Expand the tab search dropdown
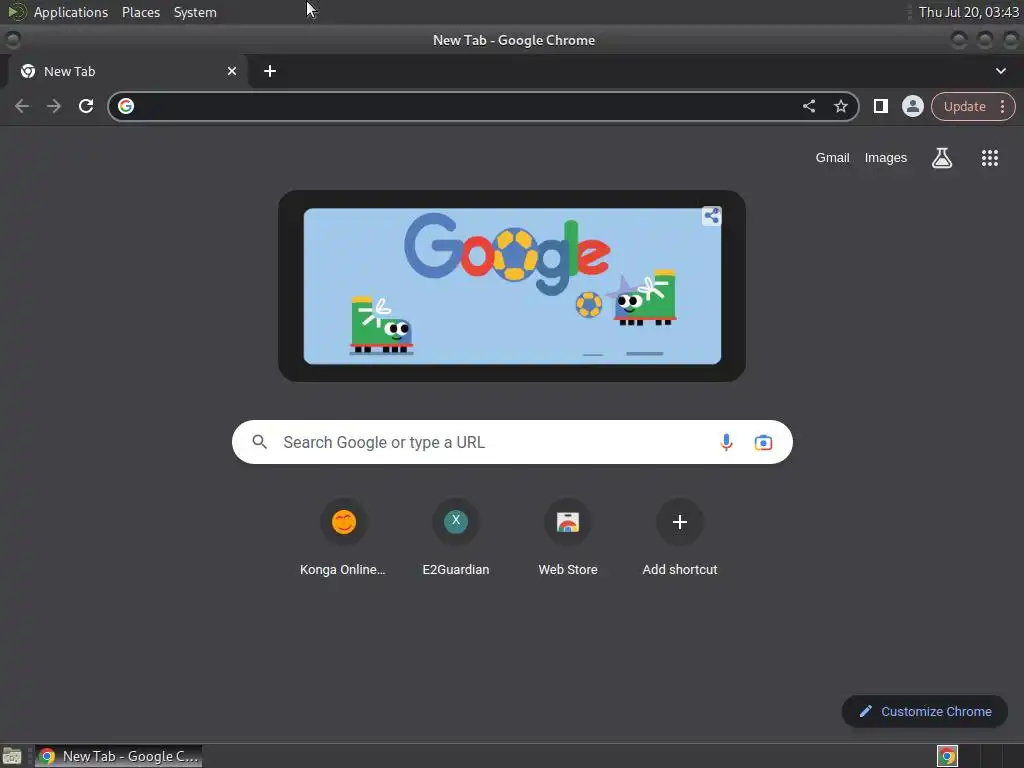 [x=1000, y=71]
